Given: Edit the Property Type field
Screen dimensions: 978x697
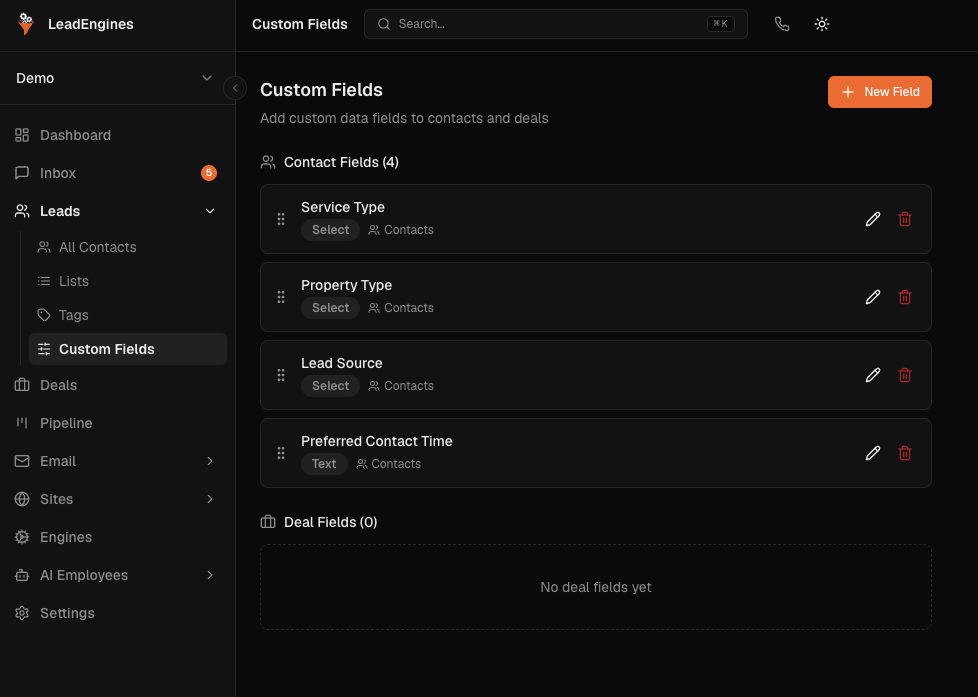Looking at the screenshot, I should coord(873,297).
